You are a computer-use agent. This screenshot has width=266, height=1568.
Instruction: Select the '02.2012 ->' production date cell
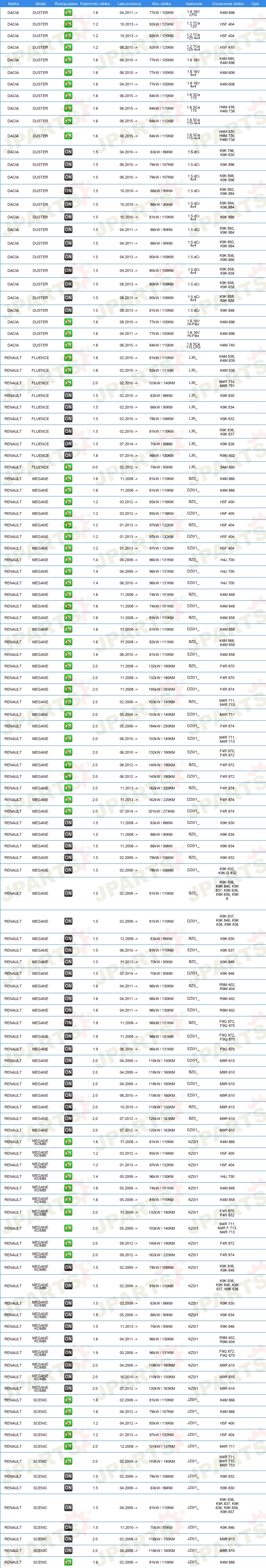pyautogui.click(x=128, y=467)
